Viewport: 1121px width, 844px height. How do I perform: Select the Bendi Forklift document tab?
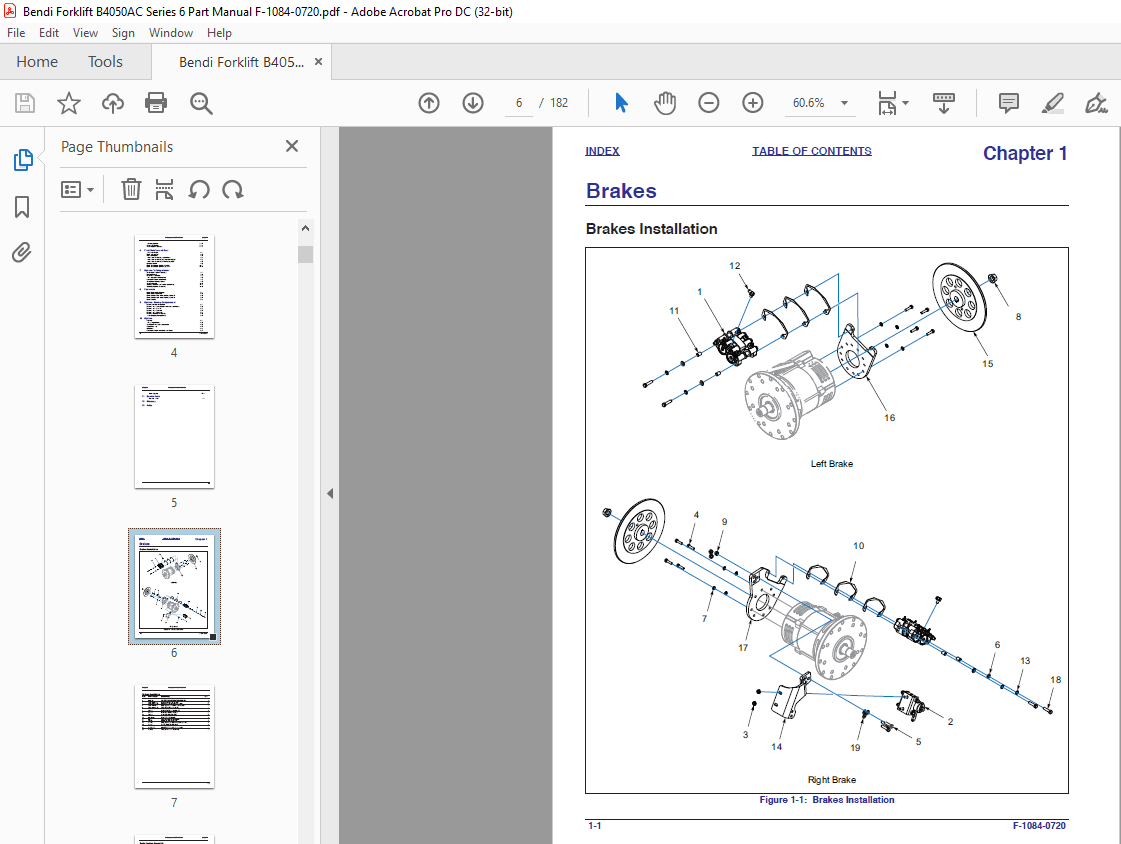[x=241, y=62]
